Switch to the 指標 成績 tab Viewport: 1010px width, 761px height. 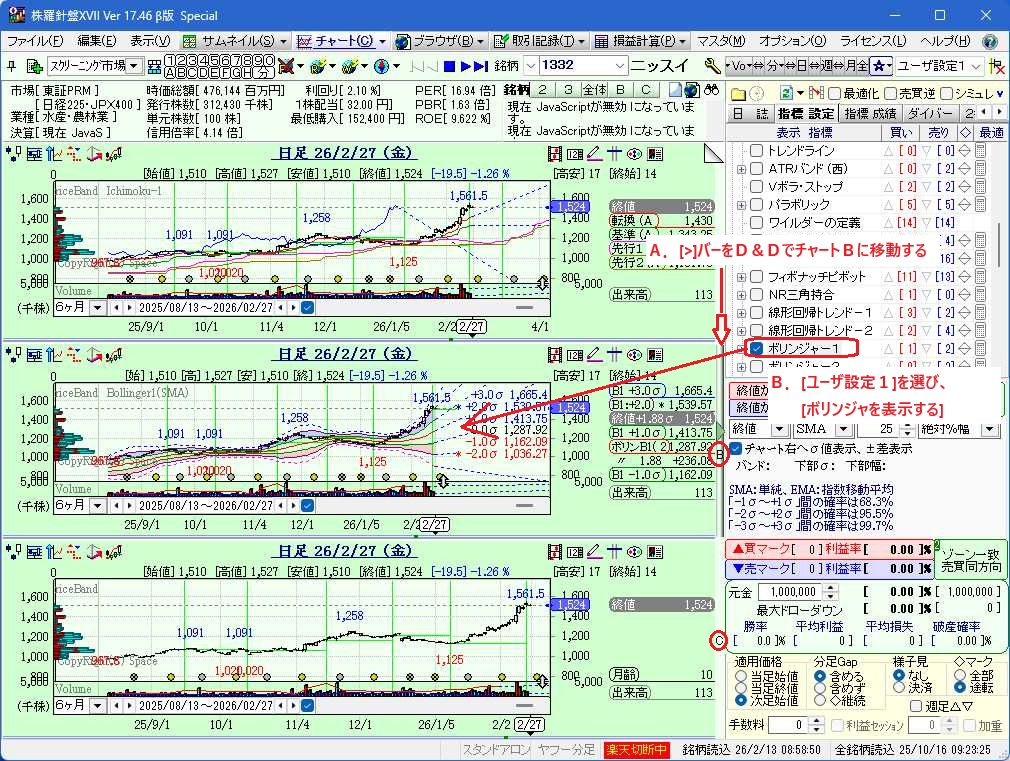(870, 114)
